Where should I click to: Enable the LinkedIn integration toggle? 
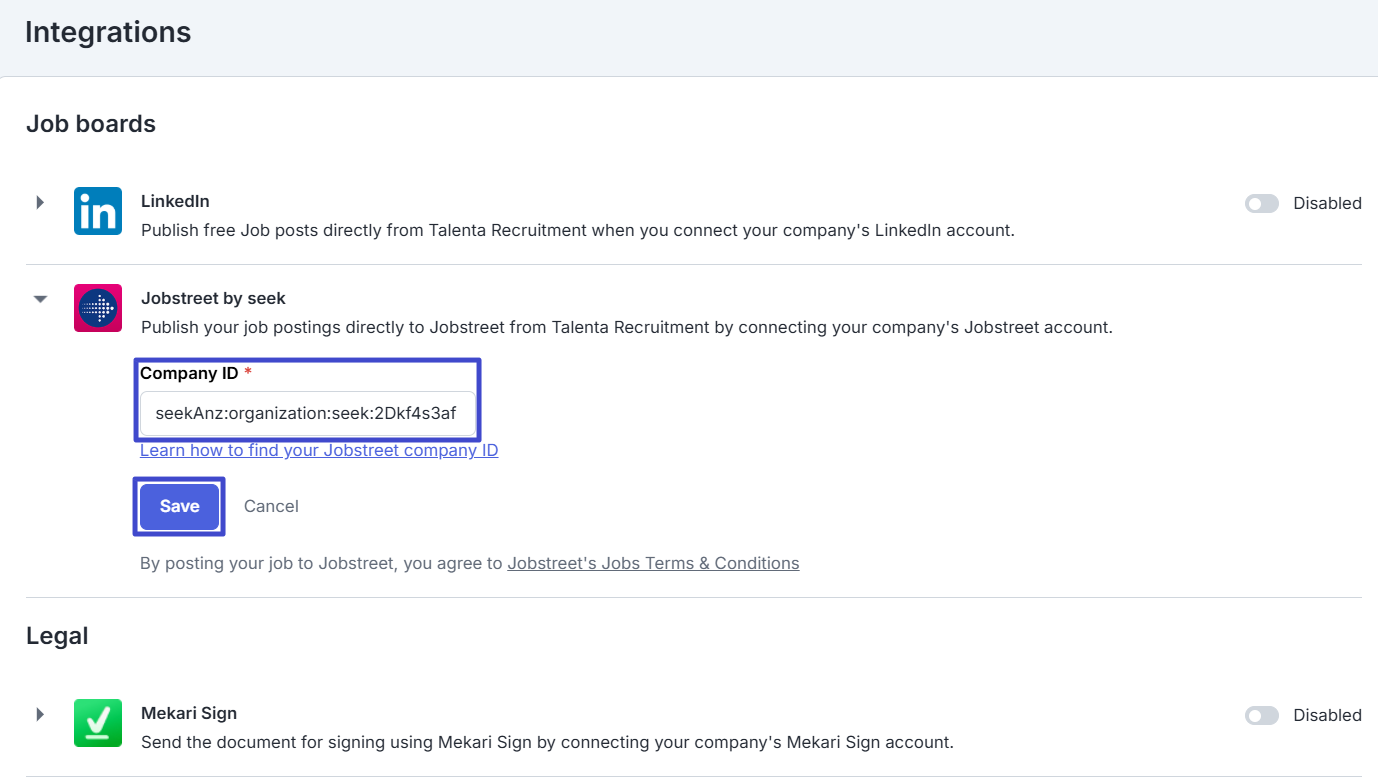(1262, 204)
